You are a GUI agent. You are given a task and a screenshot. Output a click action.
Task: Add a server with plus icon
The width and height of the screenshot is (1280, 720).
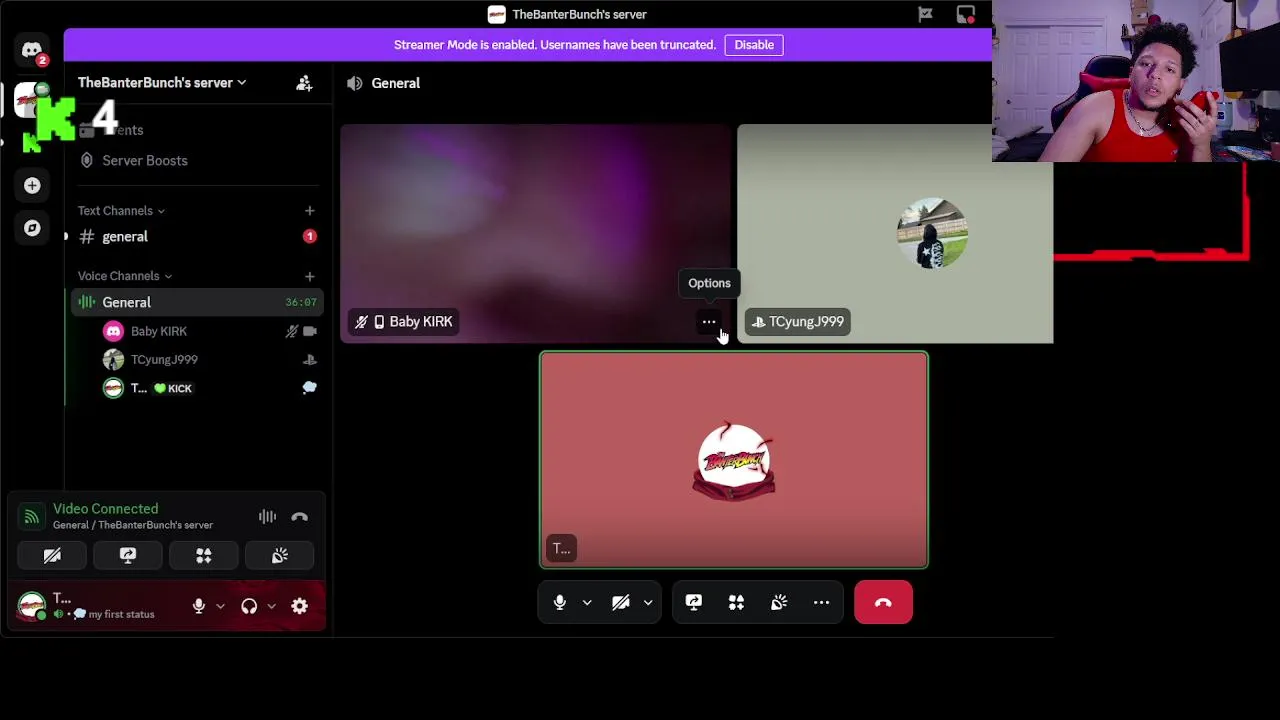(x=32, y=185)
